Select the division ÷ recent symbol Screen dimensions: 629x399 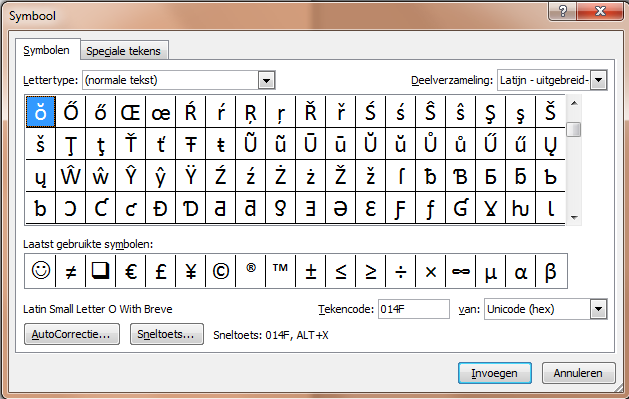(x=400, y=271)
